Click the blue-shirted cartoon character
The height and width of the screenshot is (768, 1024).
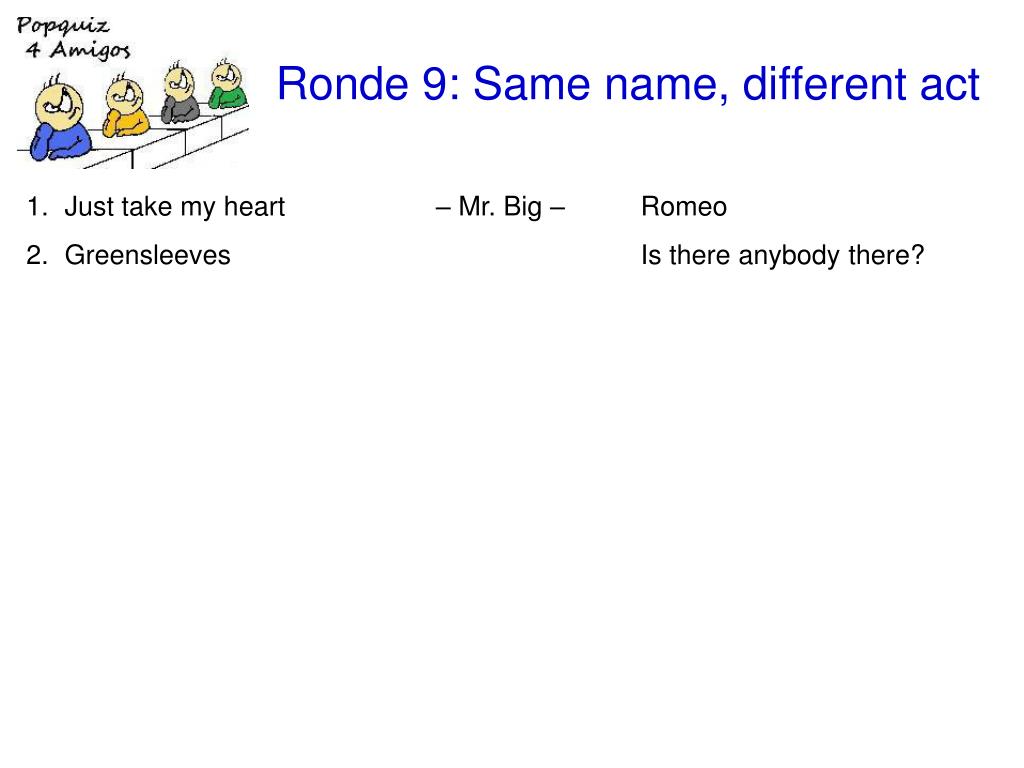pos(60,120)
